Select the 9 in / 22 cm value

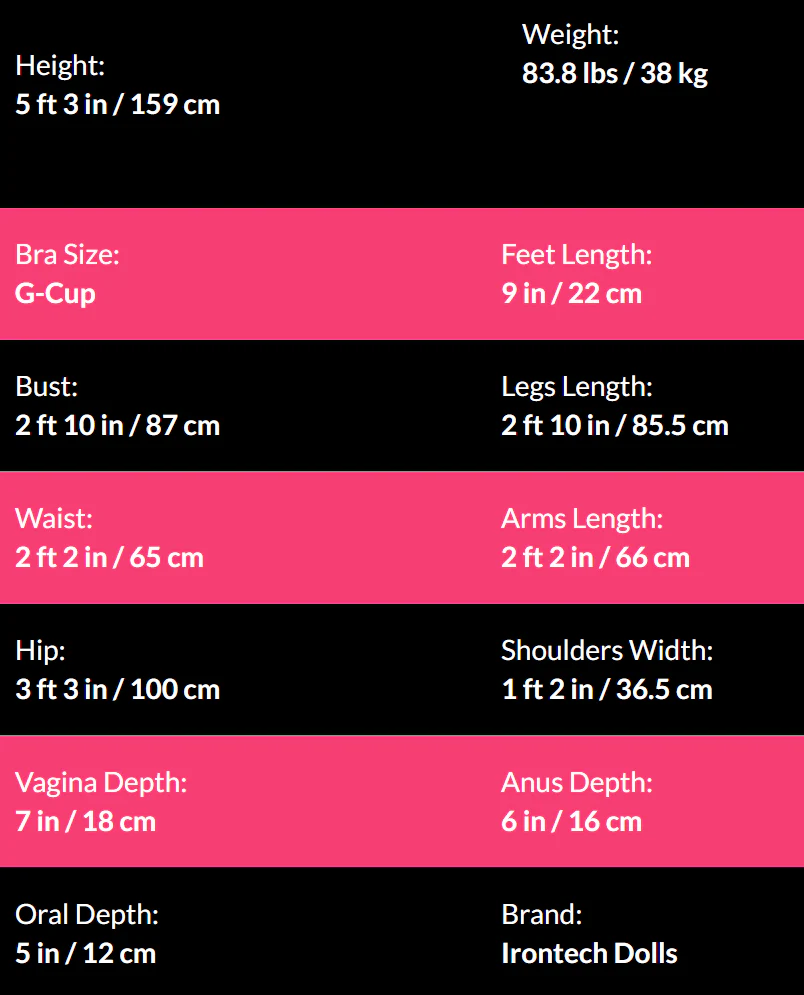pos(571,294)
